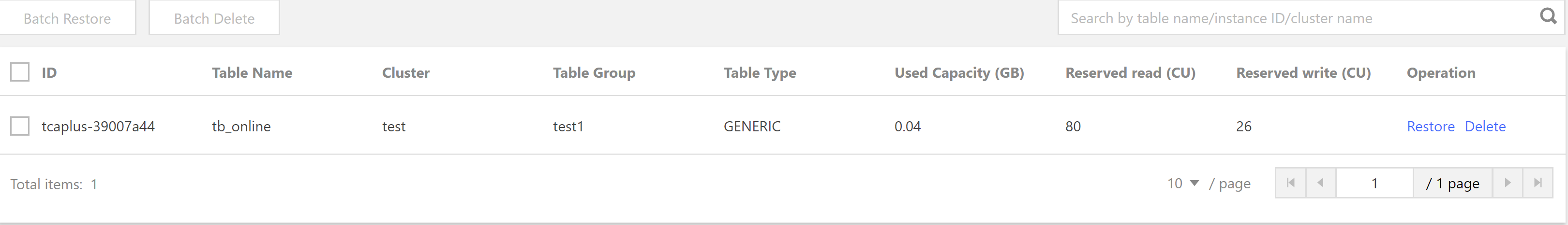Image resolution: width=1568 pixels, height=225 pixels.
Task: Click the search magnifier icon
Action: 1548,16
